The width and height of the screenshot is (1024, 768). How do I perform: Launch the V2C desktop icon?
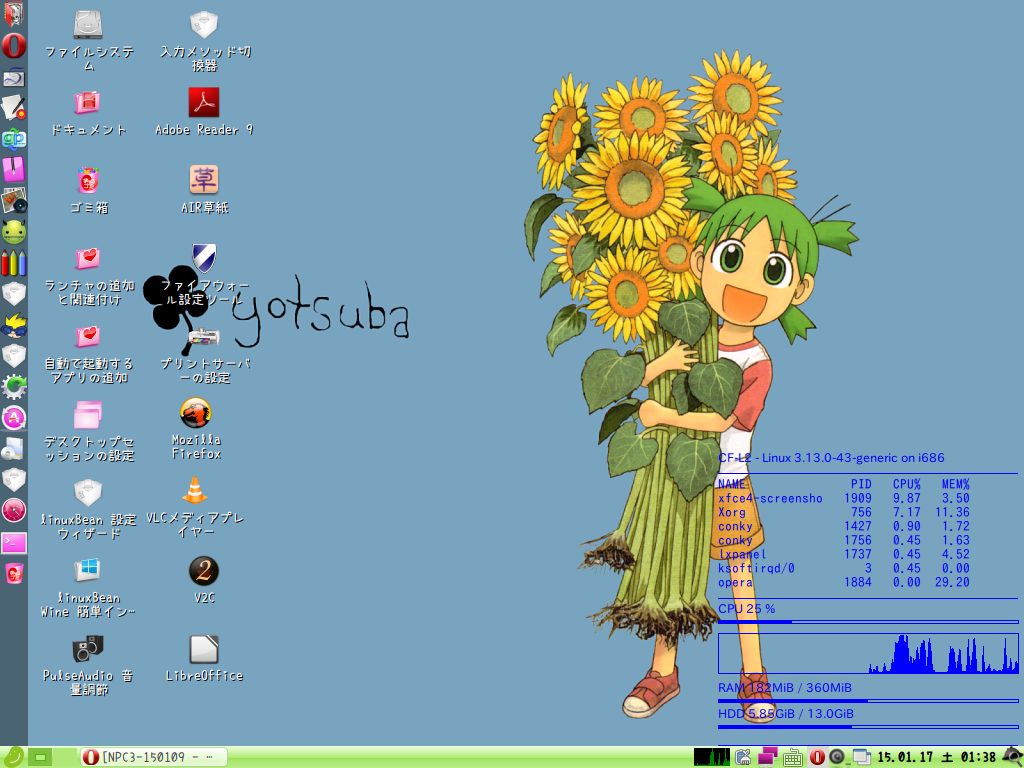click(204, 570)
